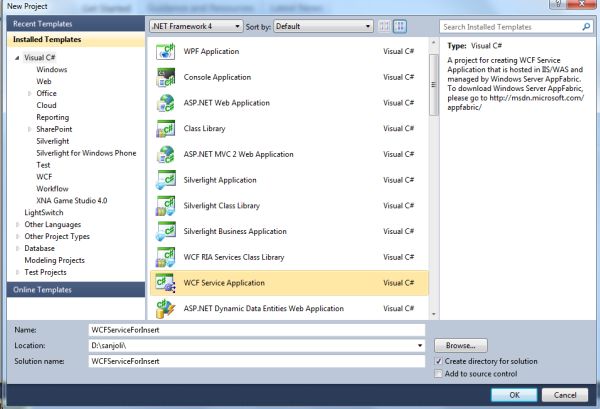This screenshot has width=600, height=409.
Task: Enable Add to source control checkbox
Action: (x=439, y=374)
